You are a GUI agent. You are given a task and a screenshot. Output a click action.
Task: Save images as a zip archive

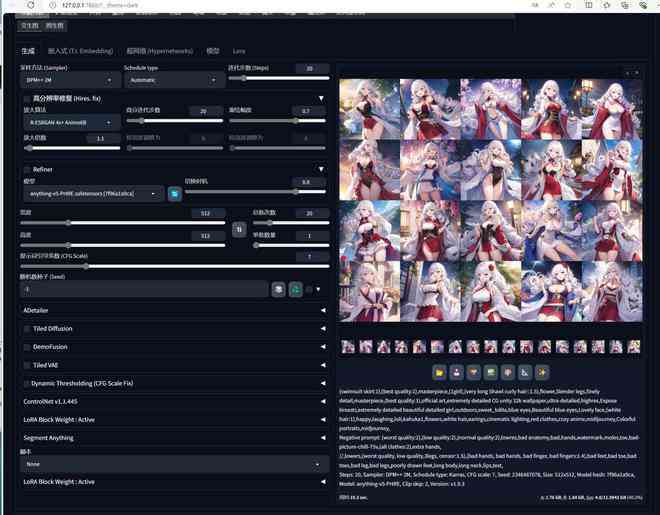click(474, 372)
